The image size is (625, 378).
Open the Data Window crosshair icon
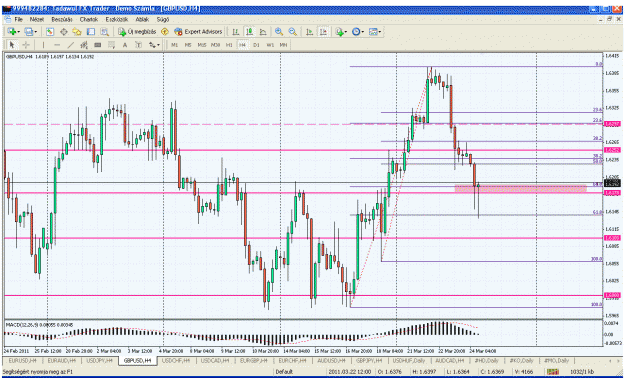click(x=63, y=32)
